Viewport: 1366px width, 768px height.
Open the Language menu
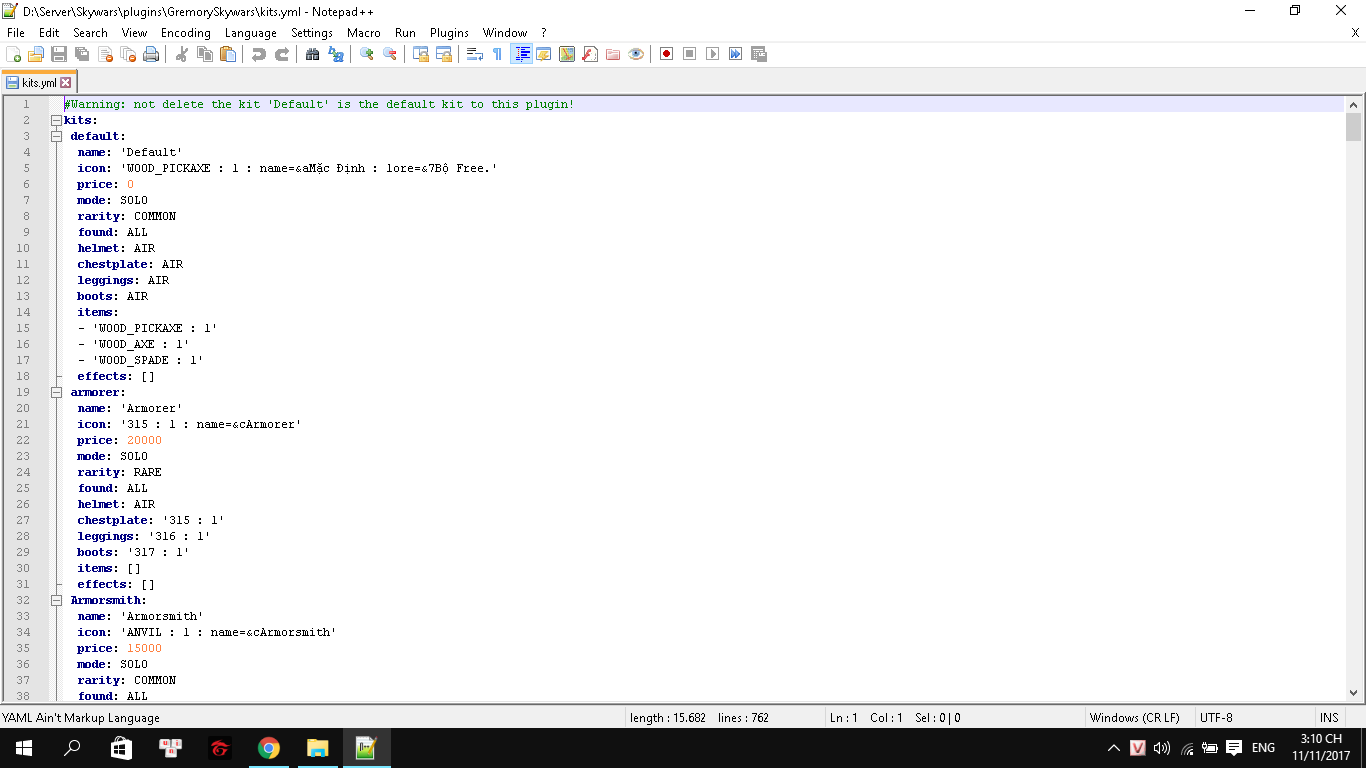[x=251, y=33]
